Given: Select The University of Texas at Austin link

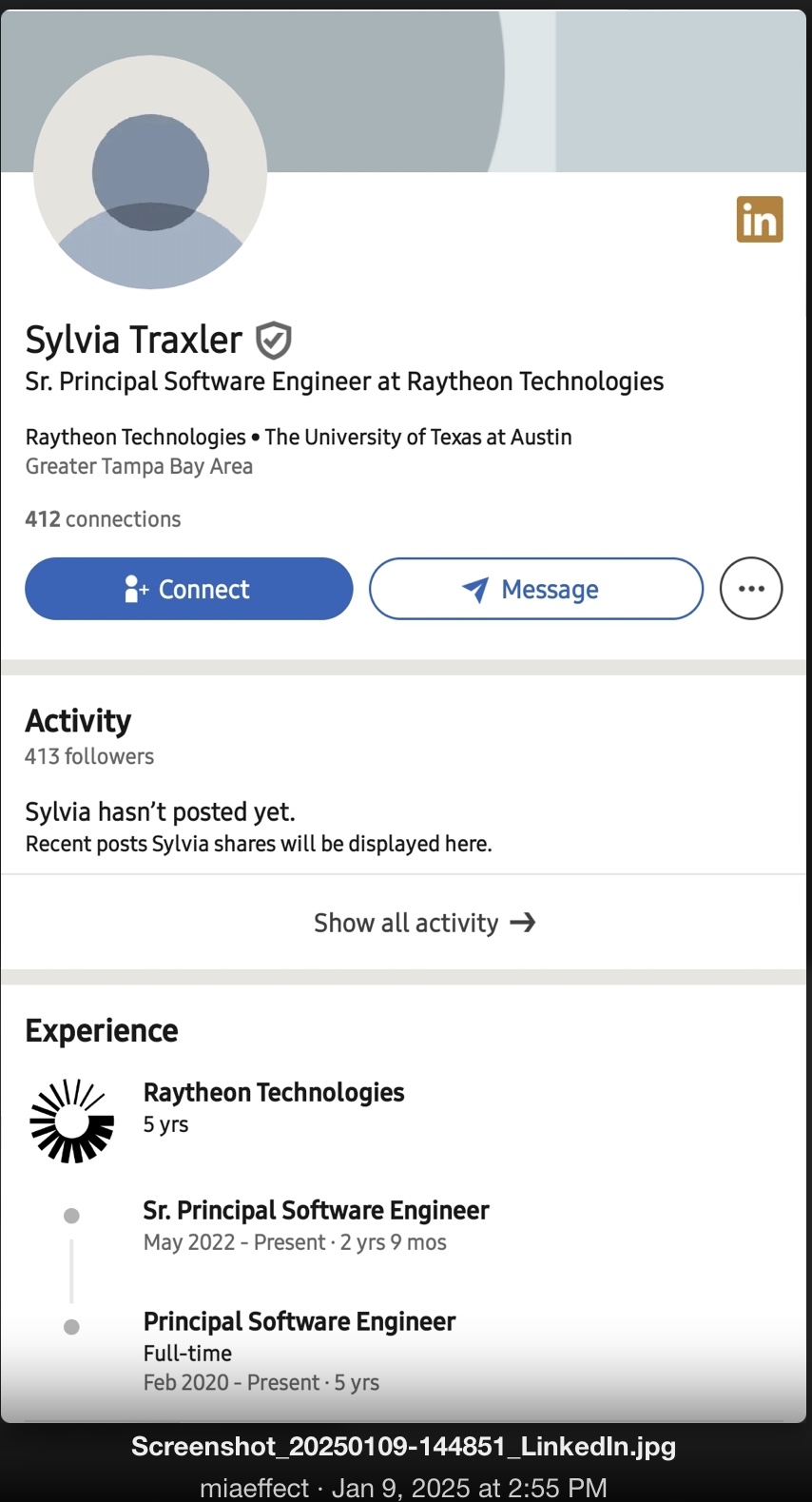Looking at the screenshot, I should click(418, 438).
